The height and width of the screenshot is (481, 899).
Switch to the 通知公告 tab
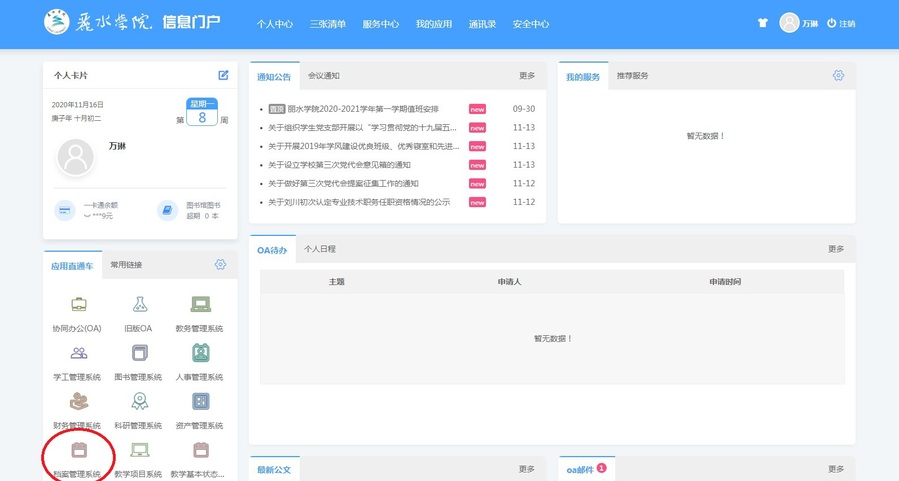tap(274, 77)
